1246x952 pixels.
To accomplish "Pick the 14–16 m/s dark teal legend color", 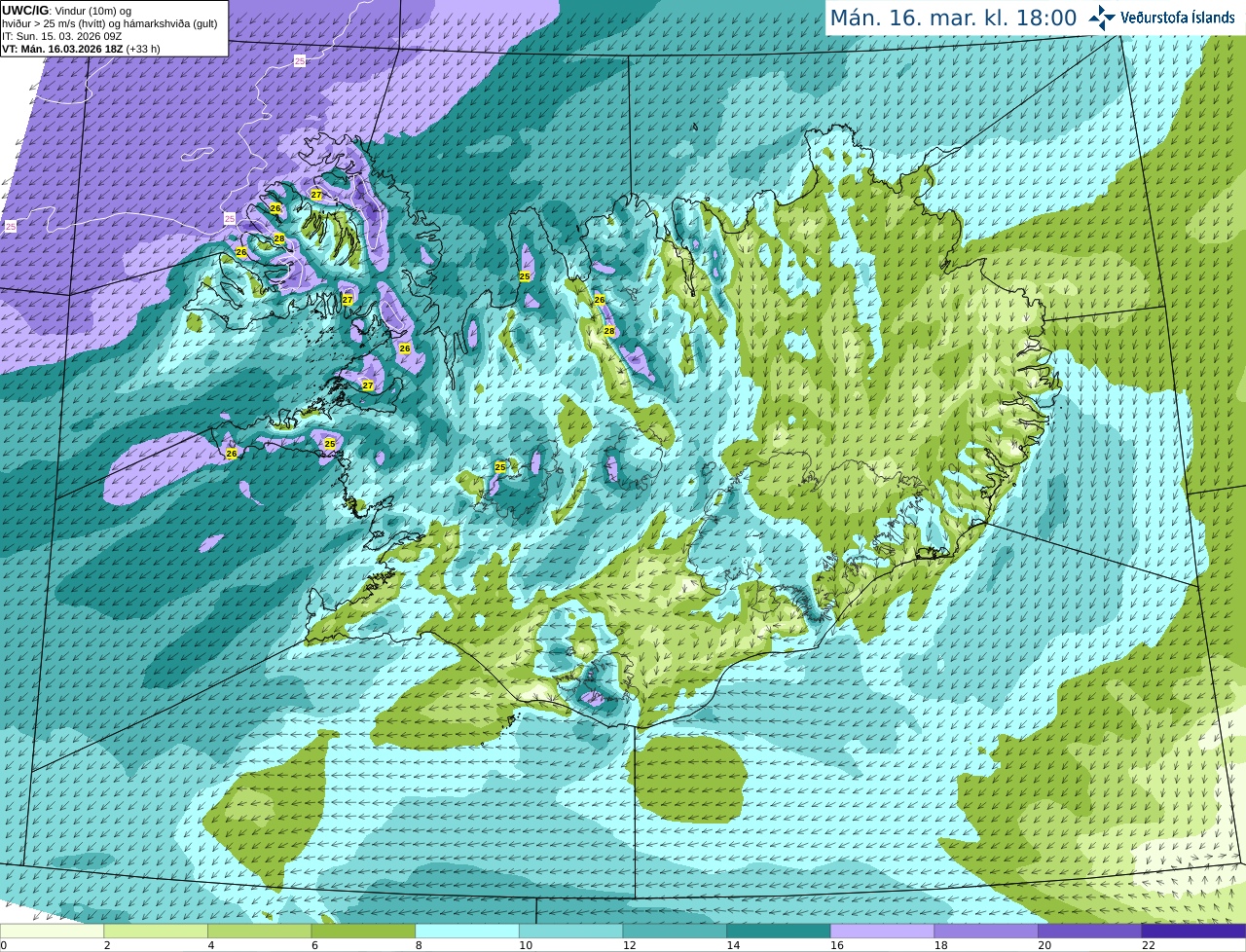I will (779, 931).
